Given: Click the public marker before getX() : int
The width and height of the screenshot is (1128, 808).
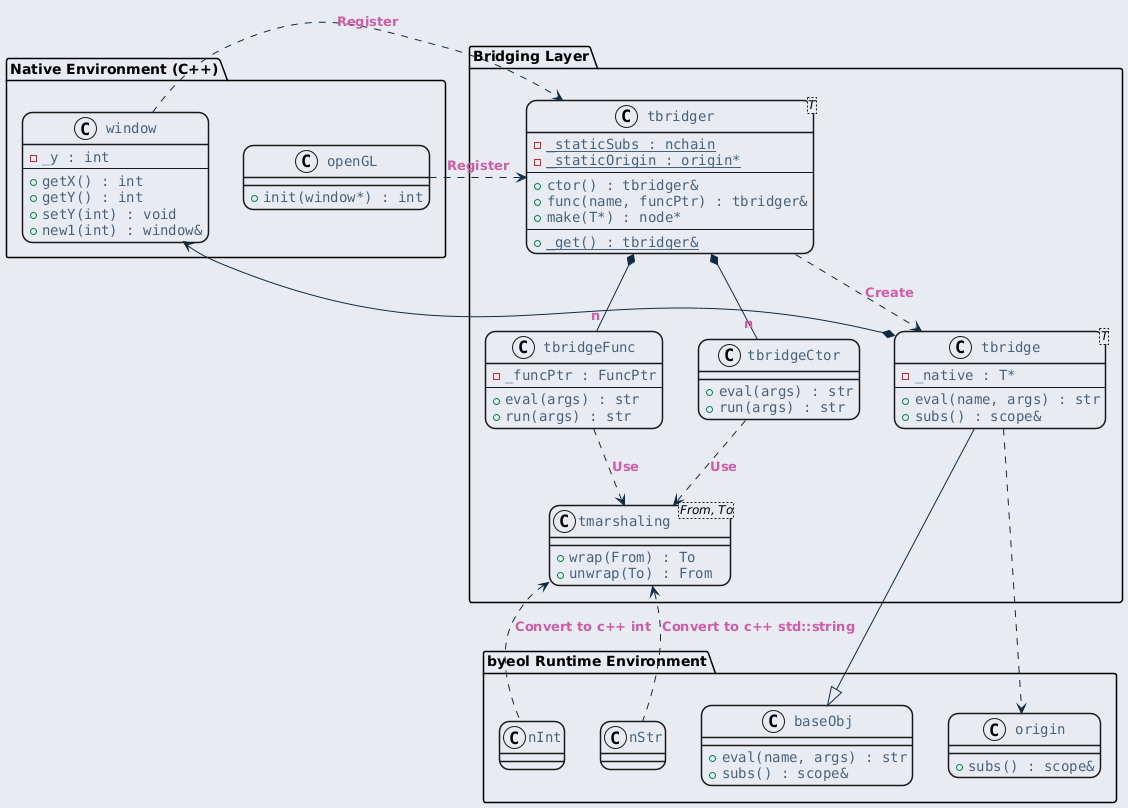Looking at the screenshot, I should [x=33, y=182].
